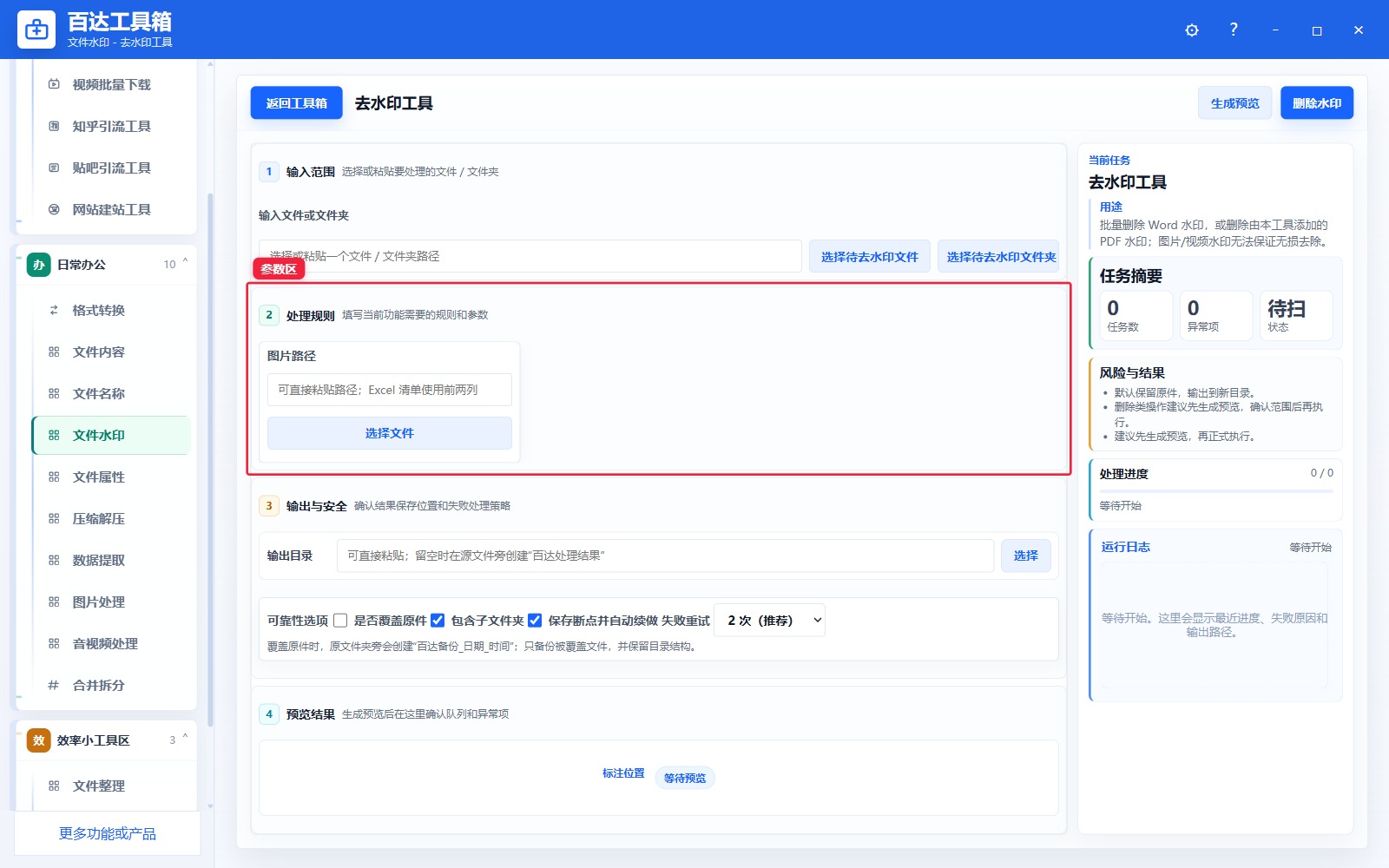This screenshot has width=1389, height=868.
Task: Click the 选择文件 button under 图片路径
Action: click(390, 433)
